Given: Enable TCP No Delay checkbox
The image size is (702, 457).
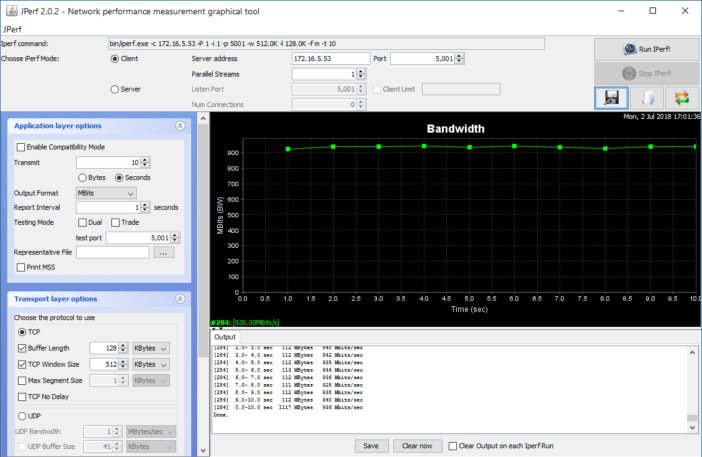Looking at the screenshot, I should [22, 397].
